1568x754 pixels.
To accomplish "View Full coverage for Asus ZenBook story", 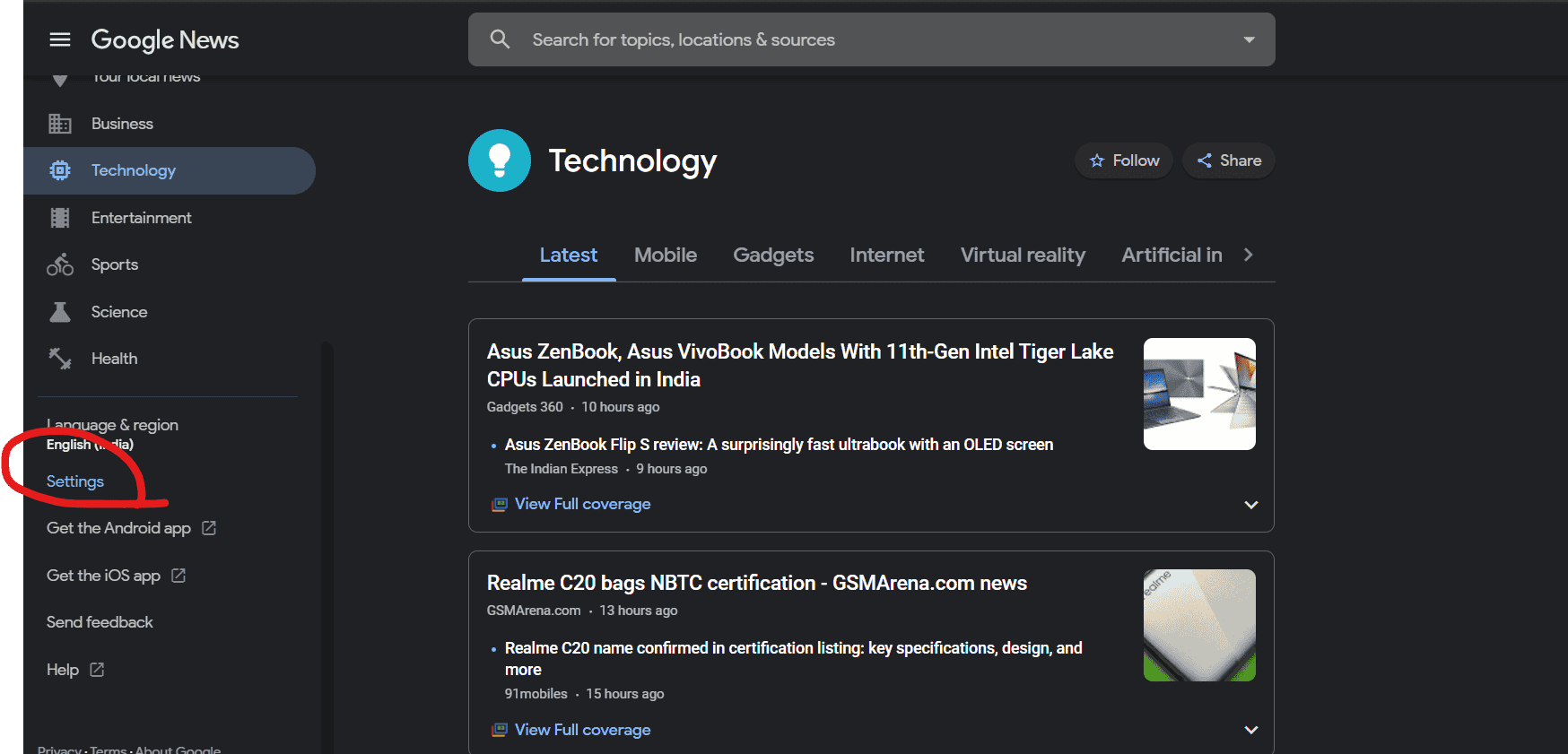I will coord(582,504).
